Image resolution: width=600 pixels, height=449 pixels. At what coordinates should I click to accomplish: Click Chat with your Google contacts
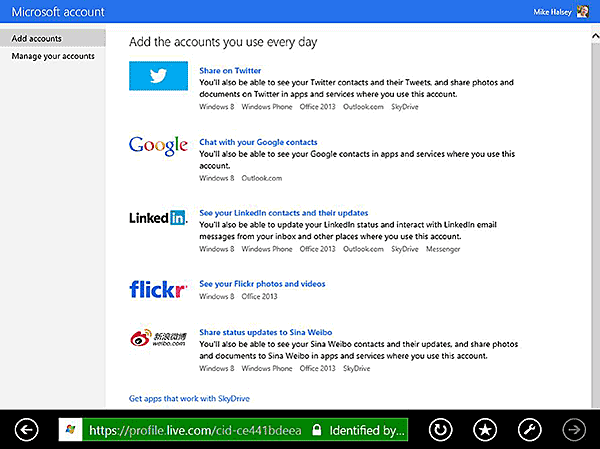[x=260, y=142]
